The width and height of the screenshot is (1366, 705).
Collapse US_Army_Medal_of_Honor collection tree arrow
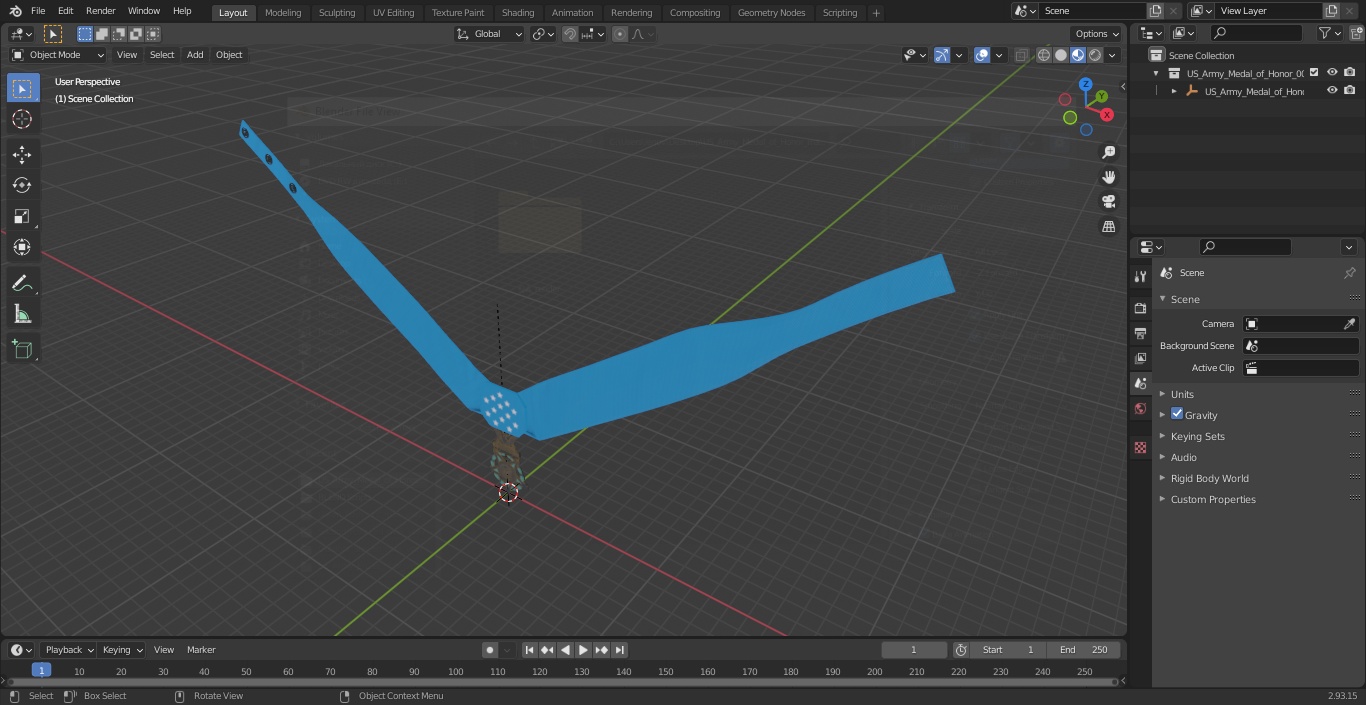coord(1157,73)
